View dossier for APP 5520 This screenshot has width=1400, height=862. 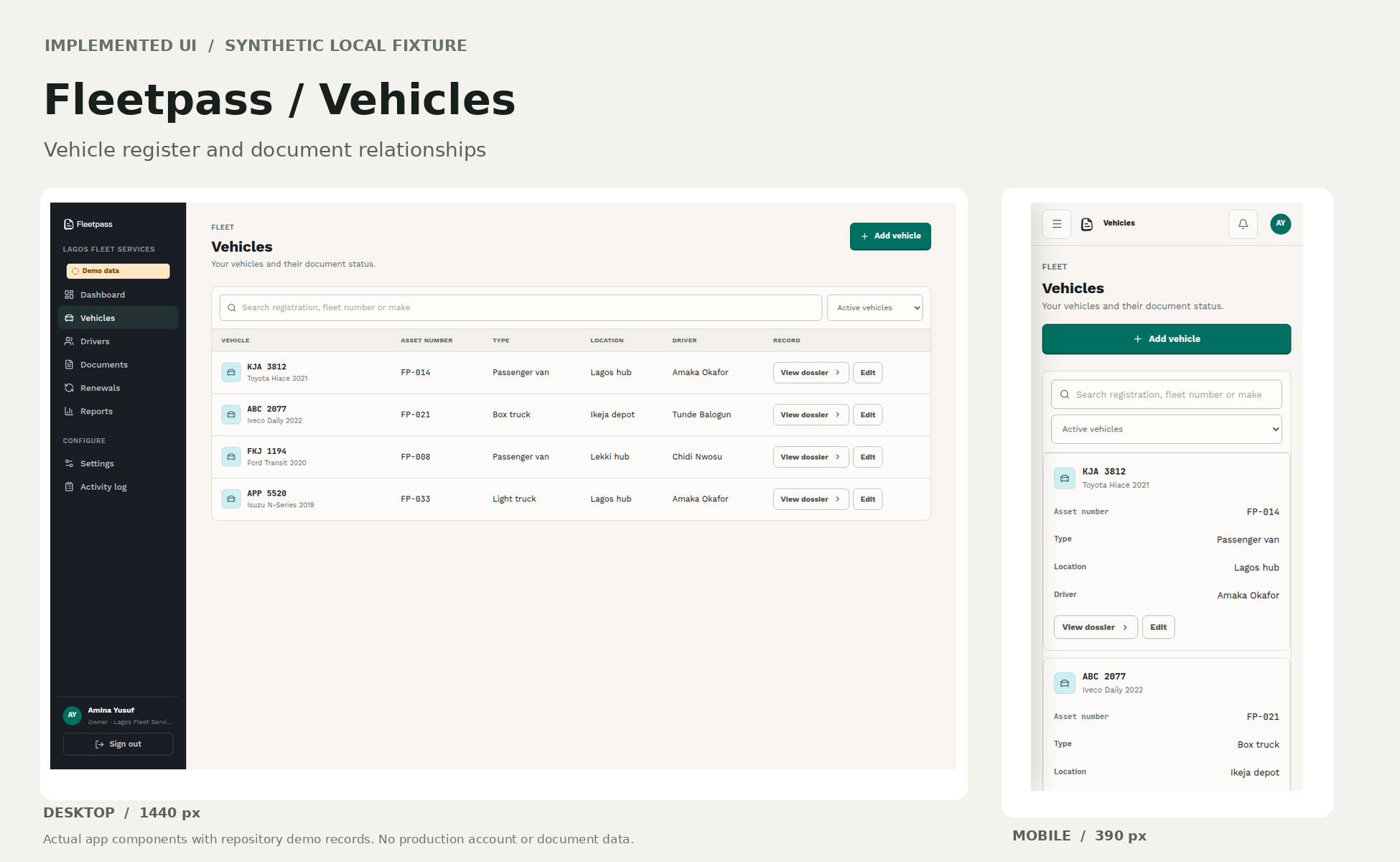(811, 499)
